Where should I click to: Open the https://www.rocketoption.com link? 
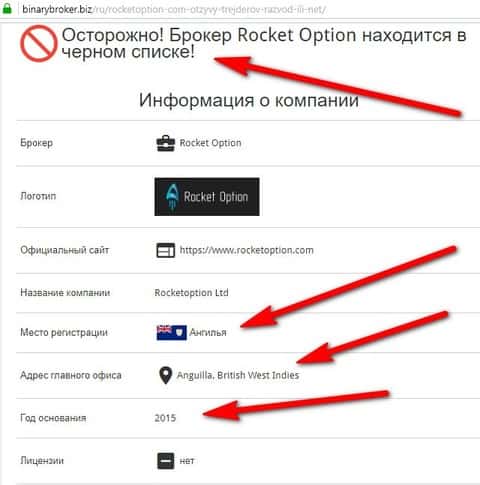[246, 250]
